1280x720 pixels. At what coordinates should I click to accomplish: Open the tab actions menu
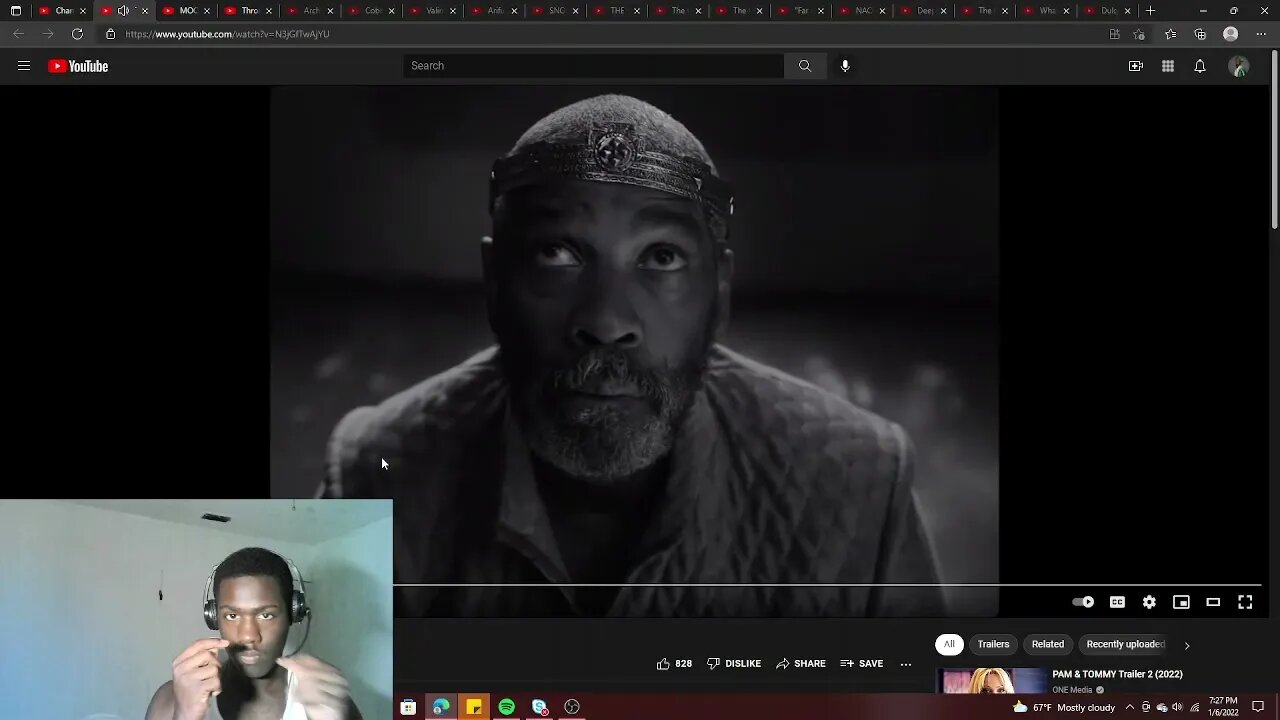pos(16,11)
